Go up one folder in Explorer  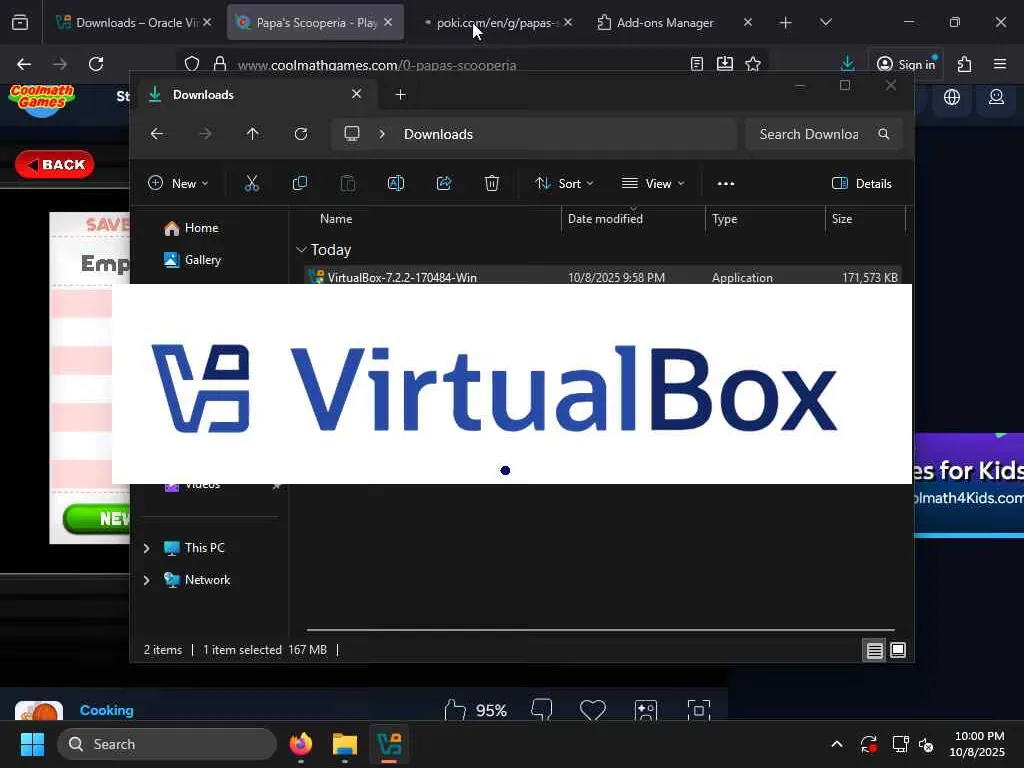coord(253,134)
